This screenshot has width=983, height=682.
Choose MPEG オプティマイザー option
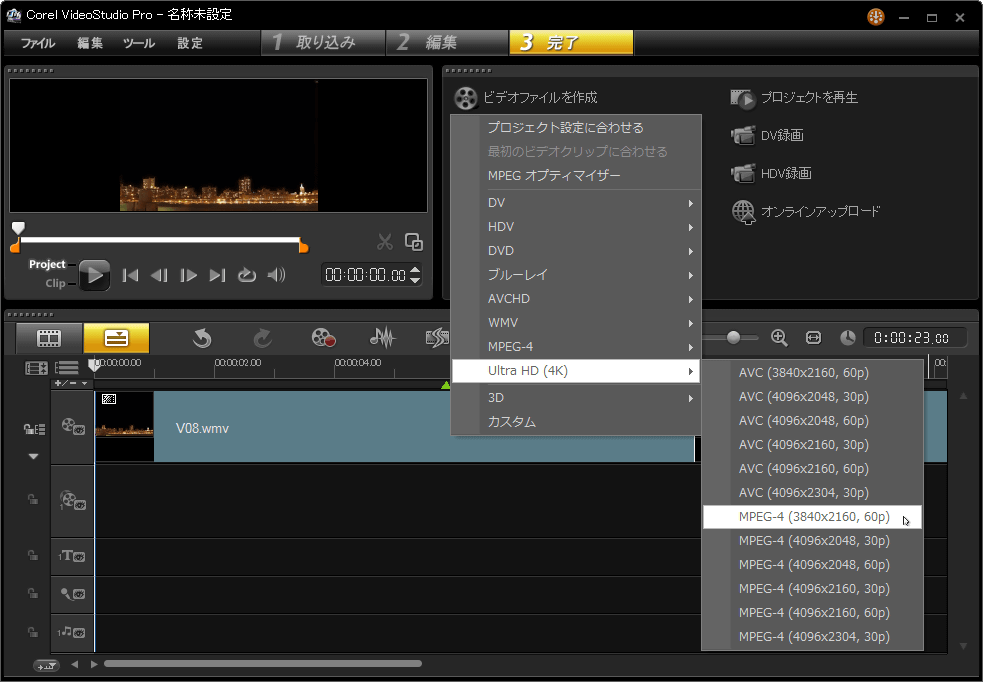pyautogui.click(x=576, y=176)
